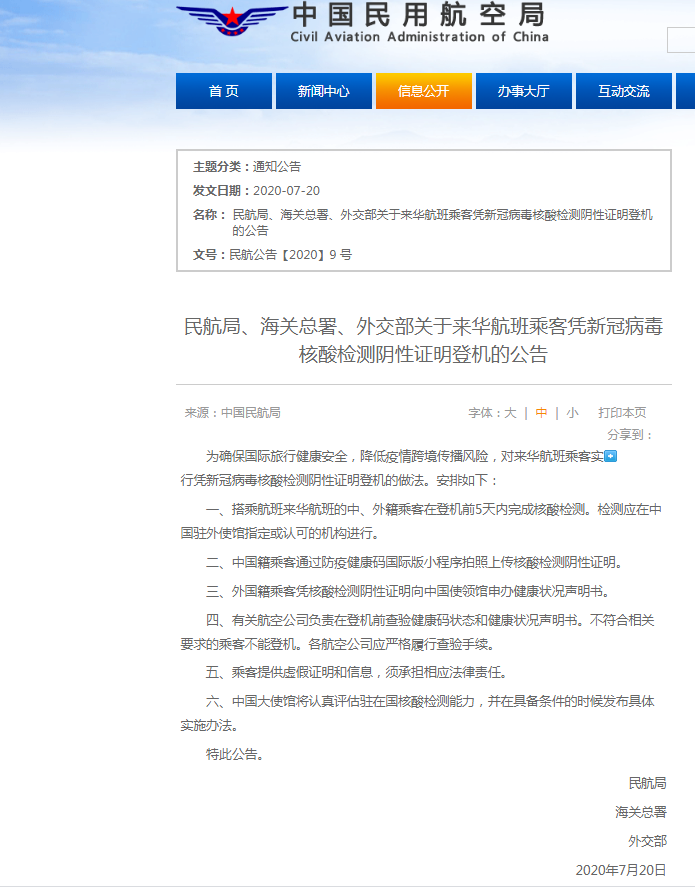
Task: Click the search input box at top right
Action: click(681, 40)
